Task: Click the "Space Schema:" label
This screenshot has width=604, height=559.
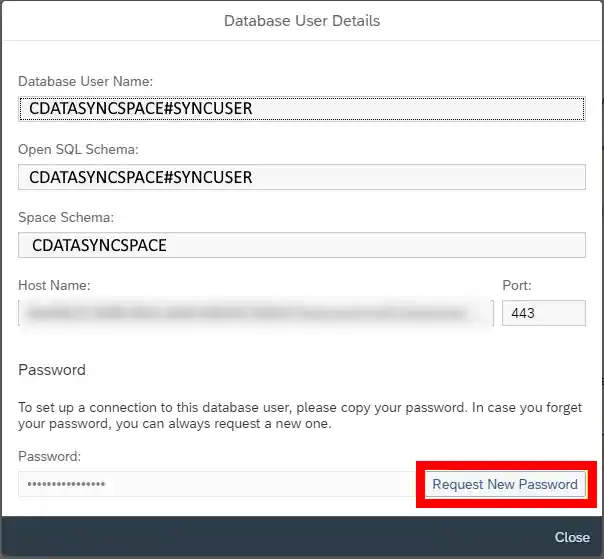Action: [66, 217]
